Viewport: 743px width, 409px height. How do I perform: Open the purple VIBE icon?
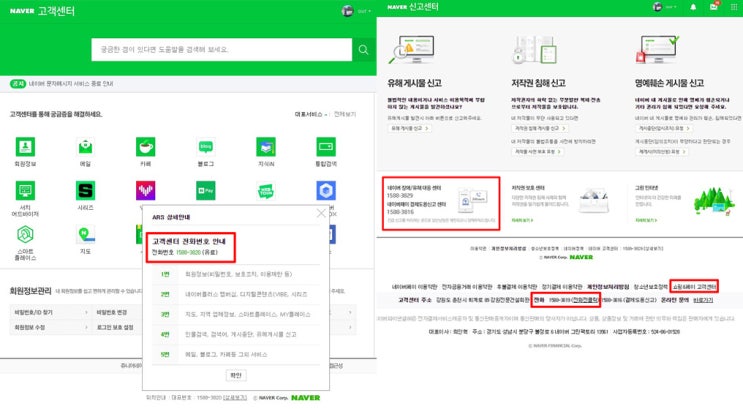point(145,191)
